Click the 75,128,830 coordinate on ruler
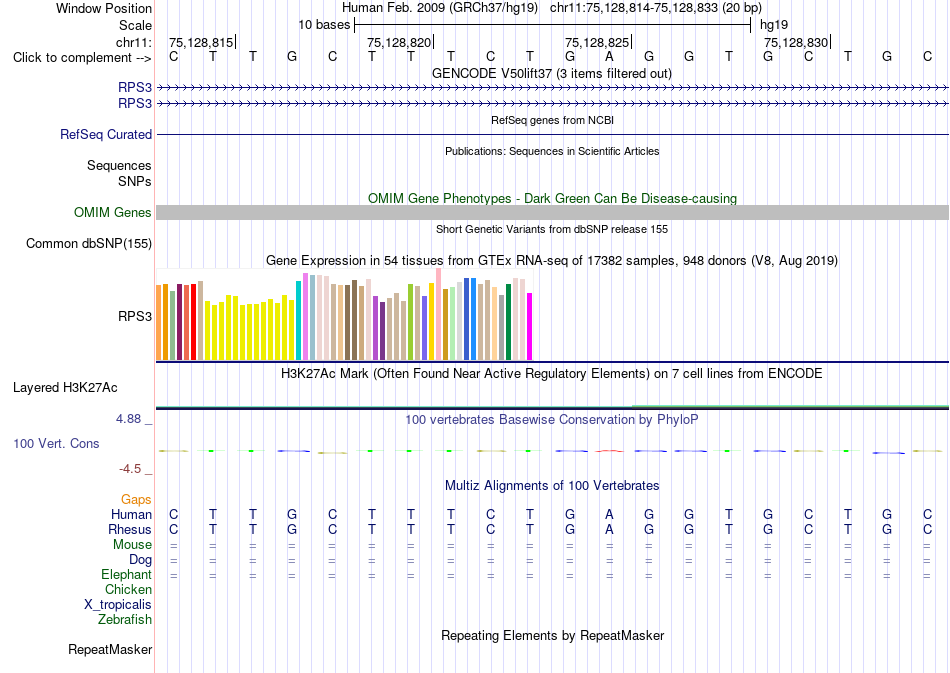Image resolution: width=950 pixels, height=673 pixels. 796,42
